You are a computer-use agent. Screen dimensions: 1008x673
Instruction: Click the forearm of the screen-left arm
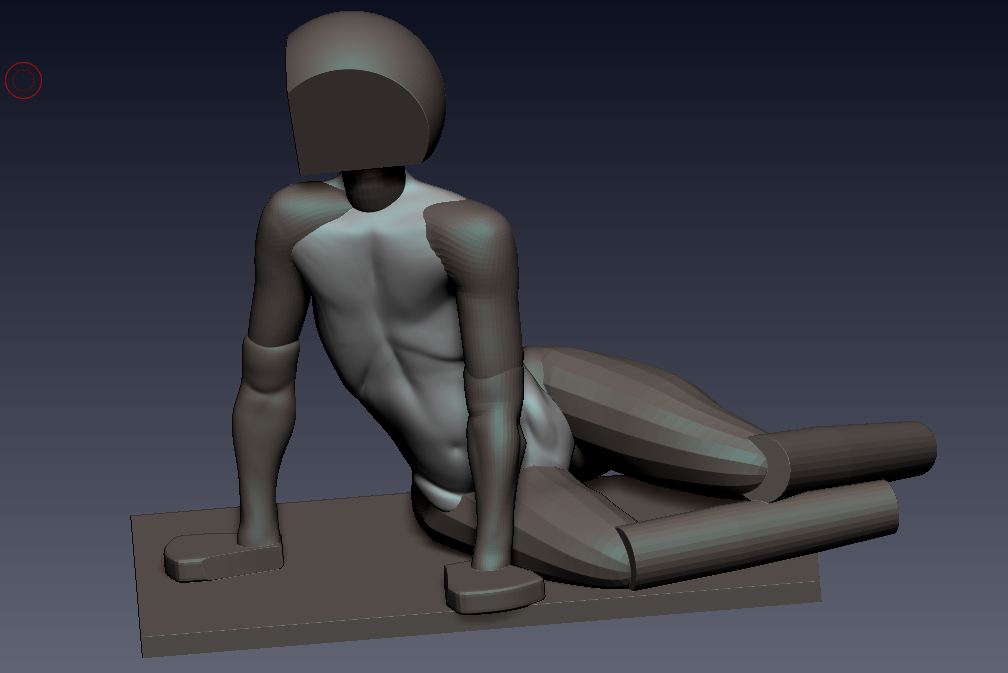click(x=258, y=450)
